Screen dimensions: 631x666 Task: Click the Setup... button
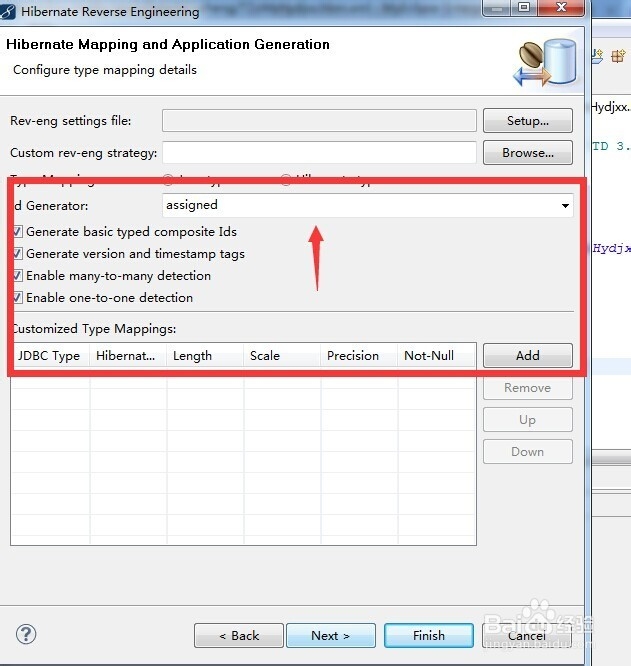(x=528, y=121)
